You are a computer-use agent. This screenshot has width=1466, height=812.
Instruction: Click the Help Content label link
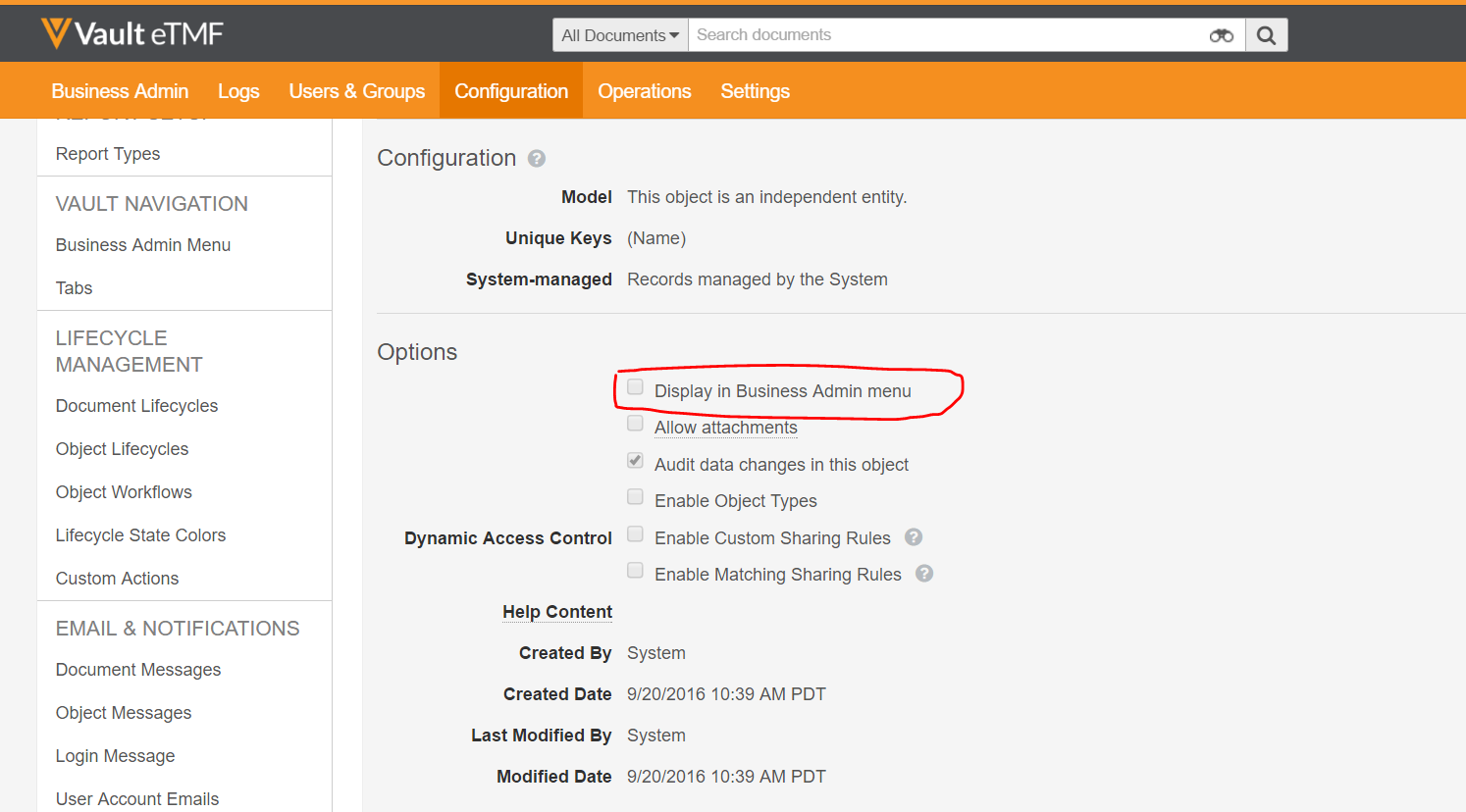(x=556, y=612)
